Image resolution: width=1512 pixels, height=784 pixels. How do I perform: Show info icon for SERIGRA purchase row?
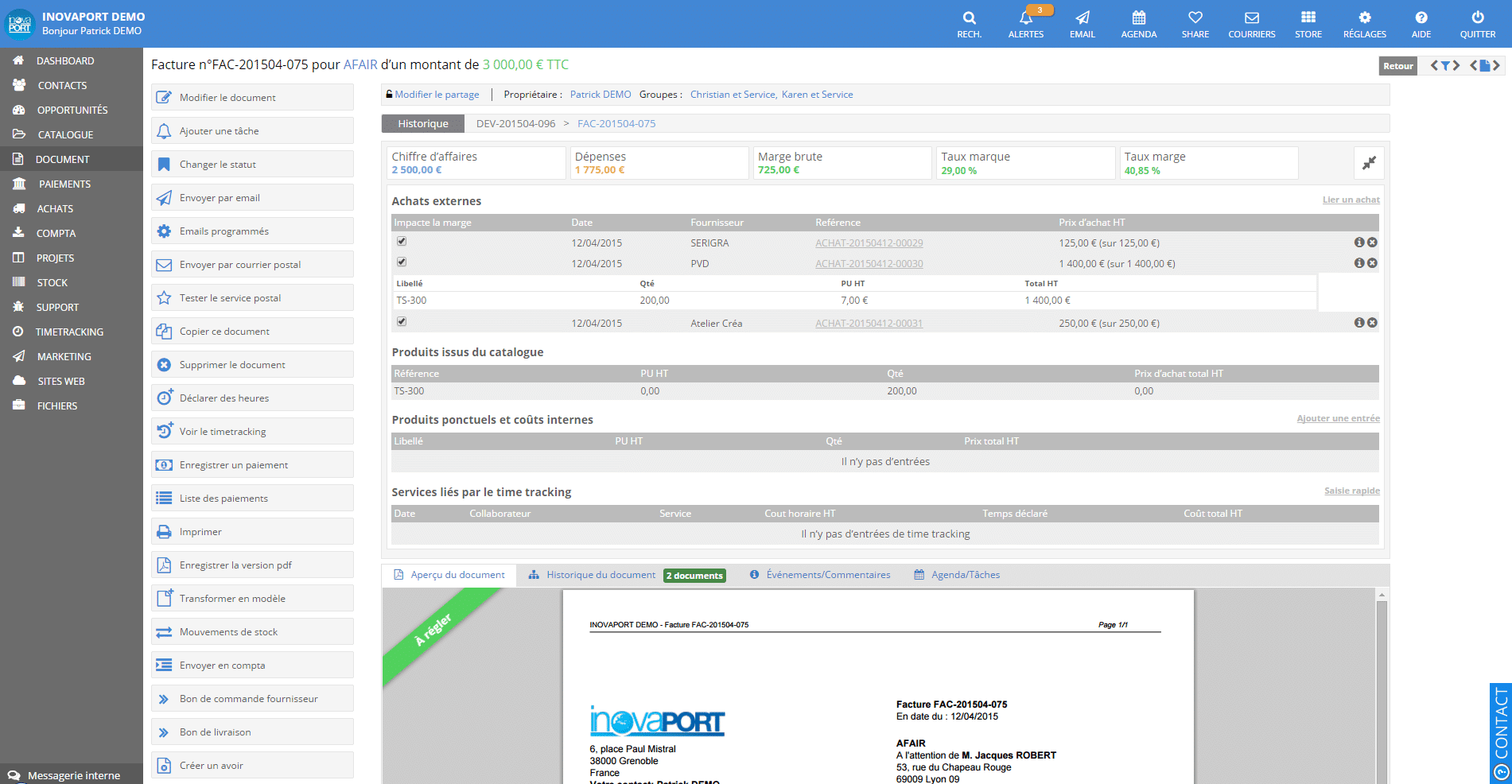pyautogui.click(x=1359, y=243)
